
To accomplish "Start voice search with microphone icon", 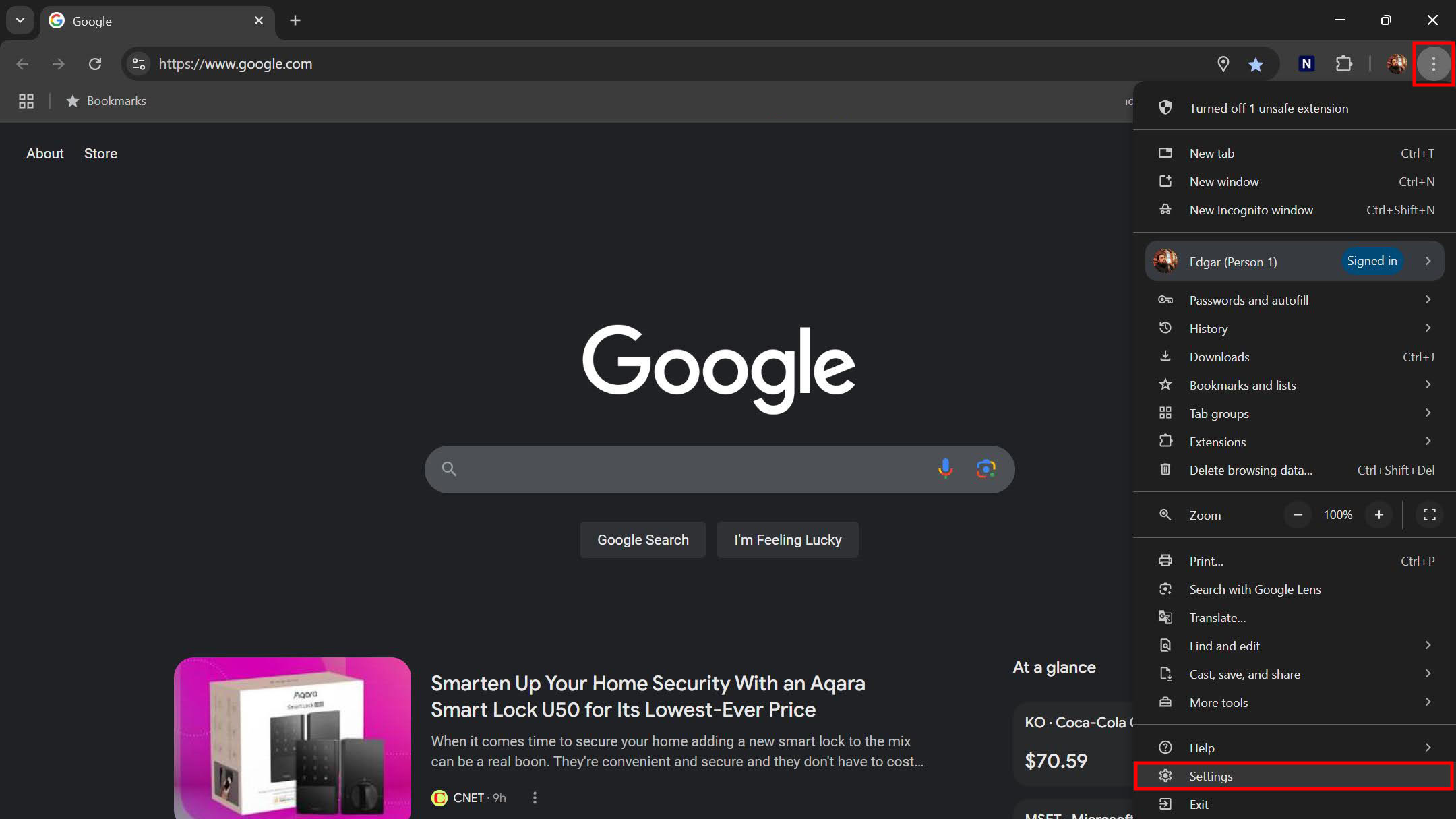I will click(945, 468).
